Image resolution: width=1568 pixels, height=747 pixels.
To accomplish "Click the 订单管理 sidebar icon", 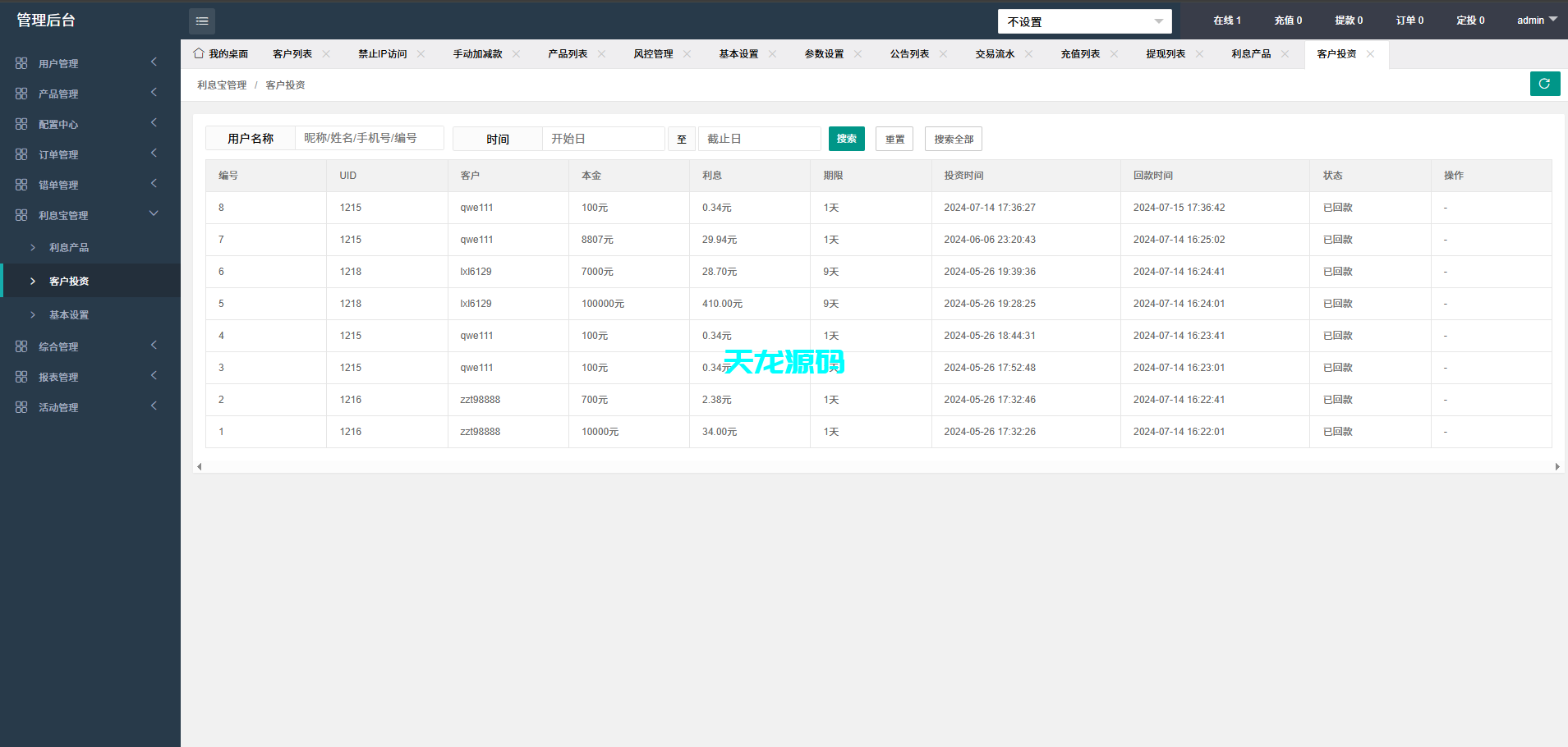I will 21,154.
